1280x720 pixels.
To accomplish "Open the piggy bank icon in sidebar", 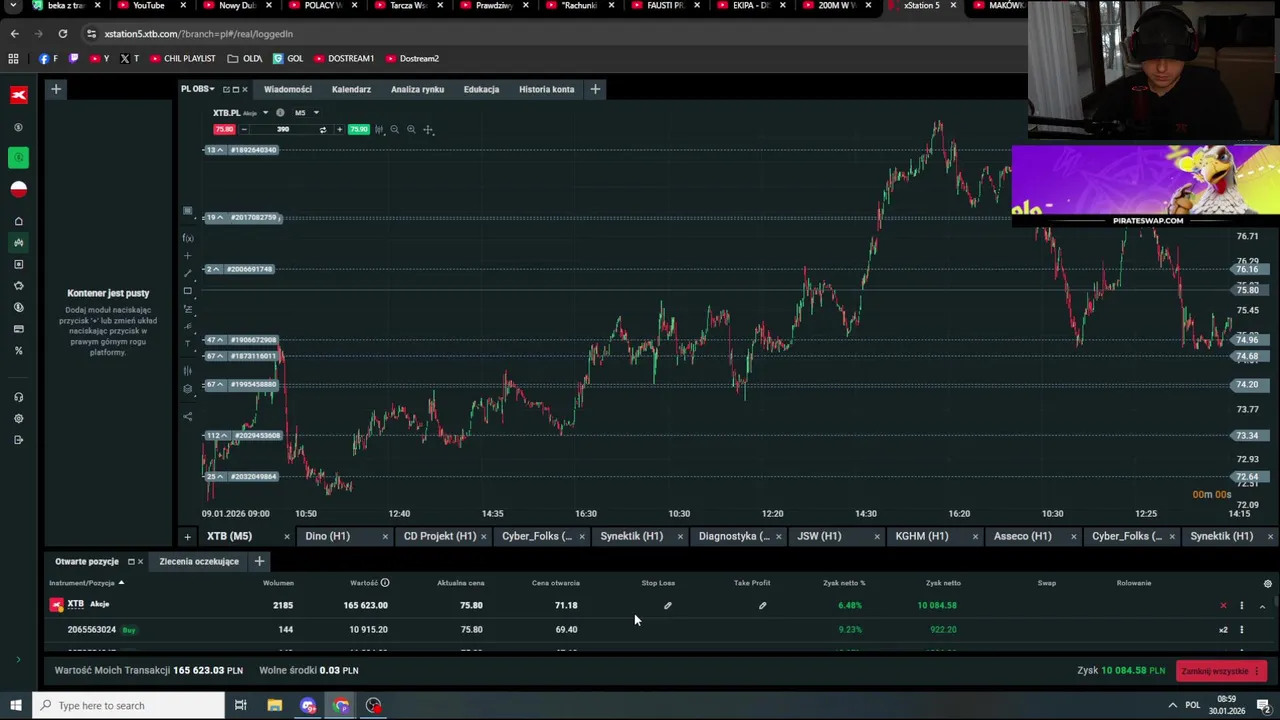I will pos(18,286).
